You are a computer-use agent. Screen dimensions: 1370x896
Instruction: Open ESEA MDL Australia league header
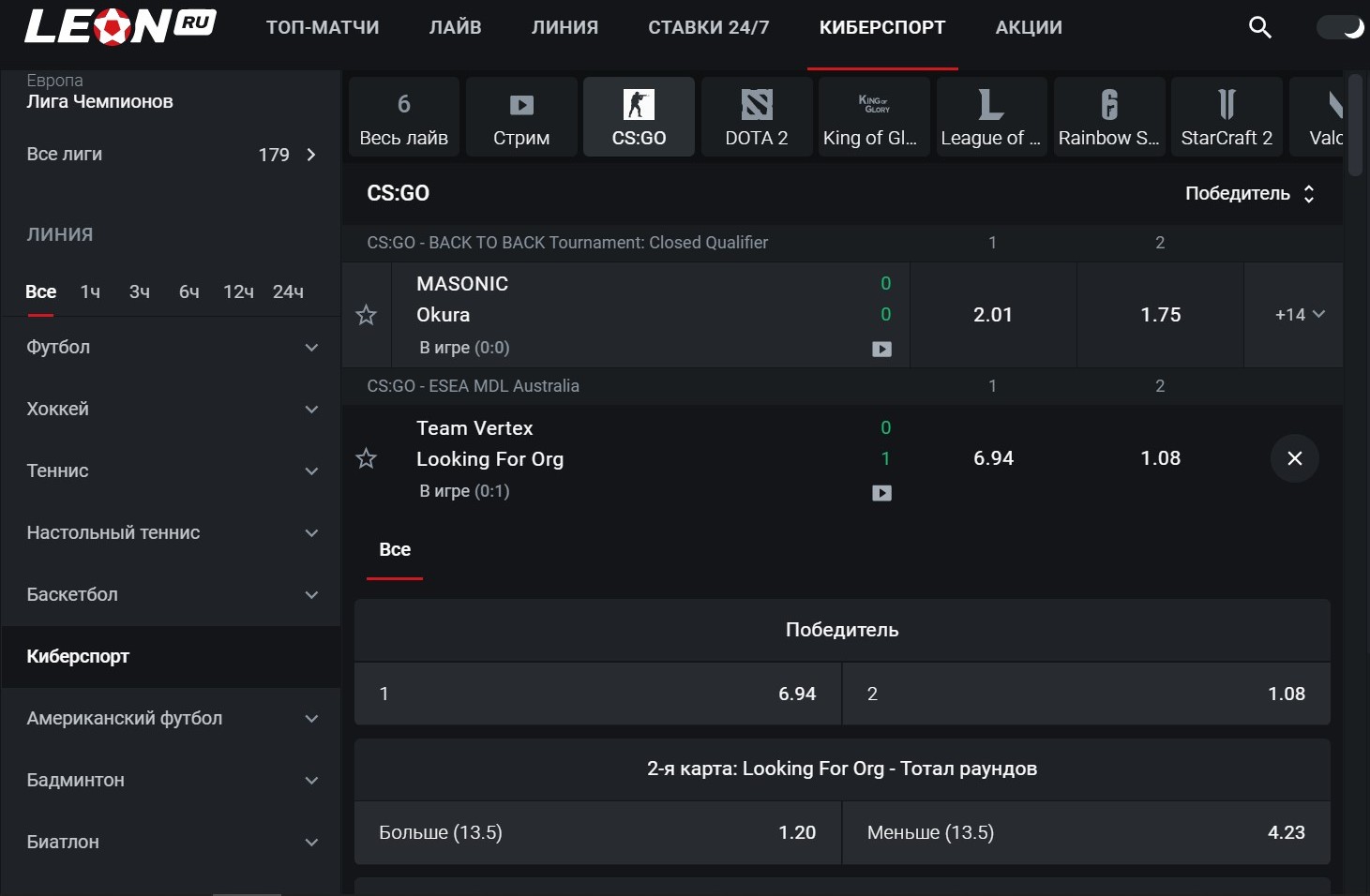pos(473,386)
